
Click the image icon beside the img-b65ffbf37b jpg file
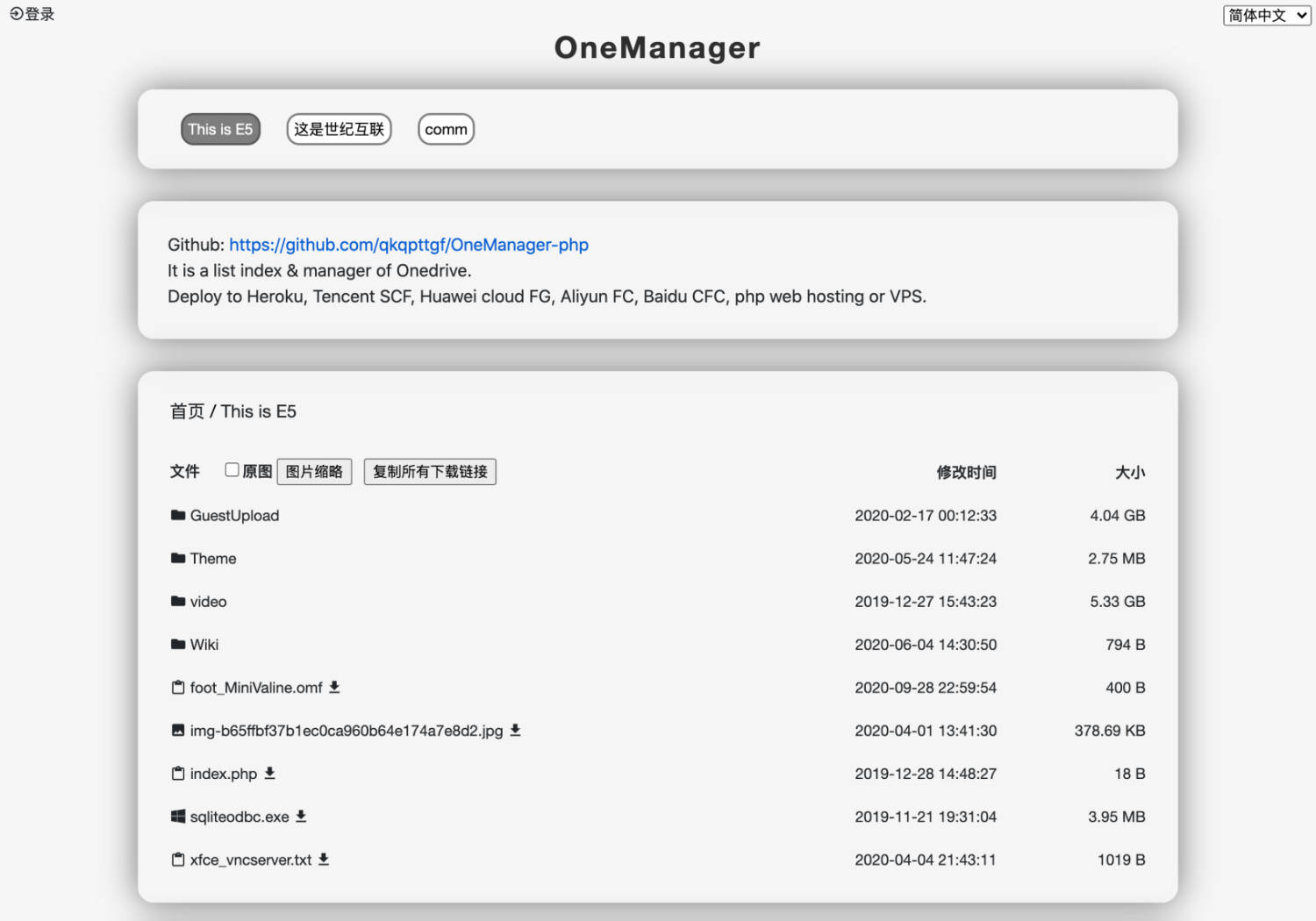(178, 730)
